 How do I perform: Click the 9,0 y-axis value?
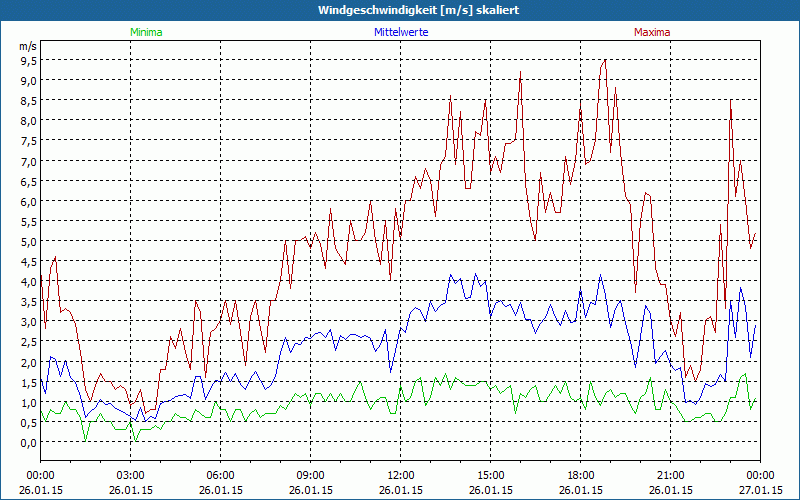pyautogui.click(x=29, y=80)
